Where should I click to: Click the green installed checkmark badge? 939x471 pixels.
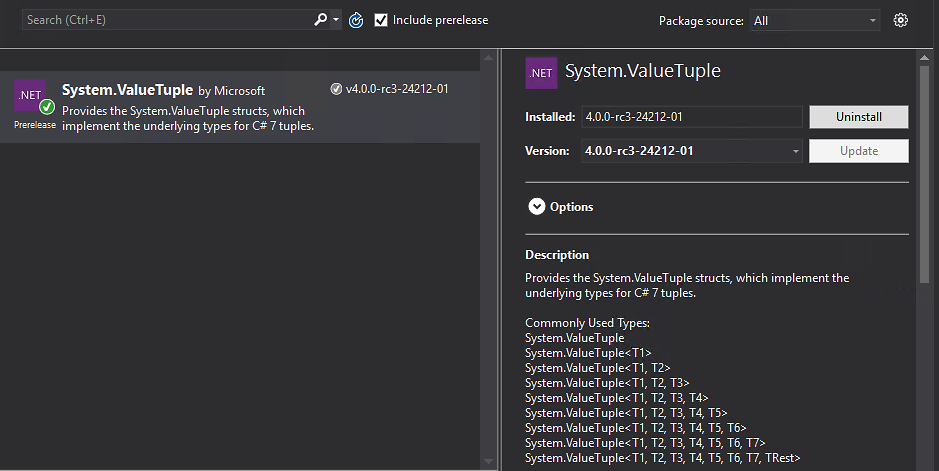(47, 107)
